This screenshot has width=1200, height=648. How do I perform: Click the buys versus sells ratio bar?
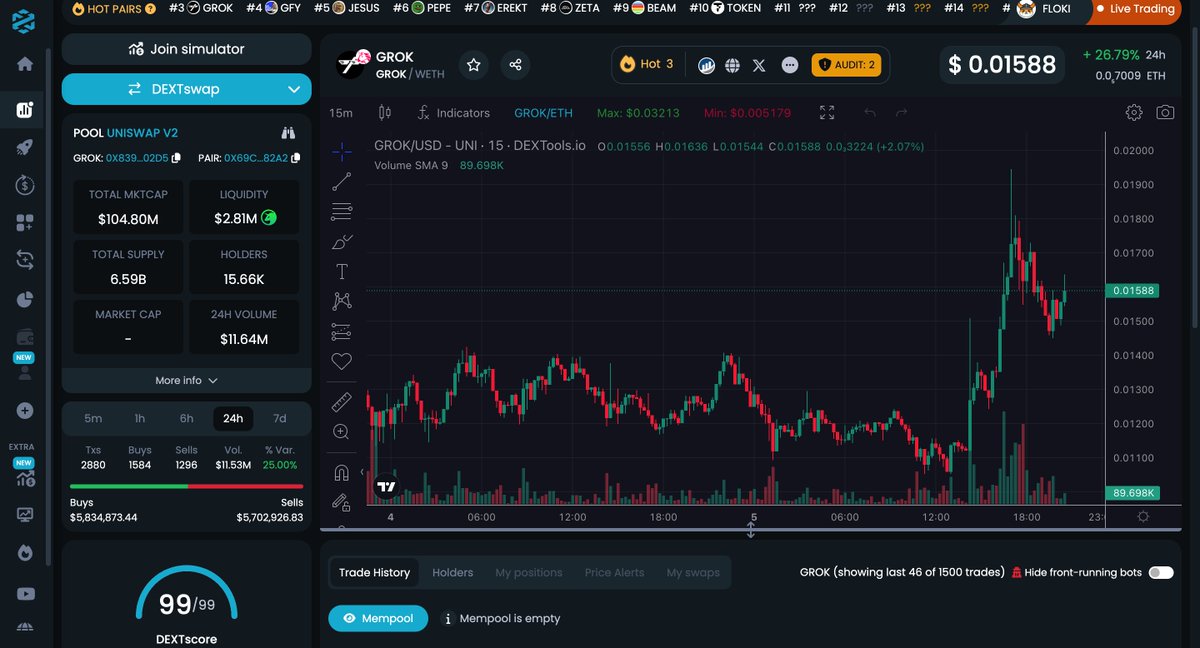(187, 487)
